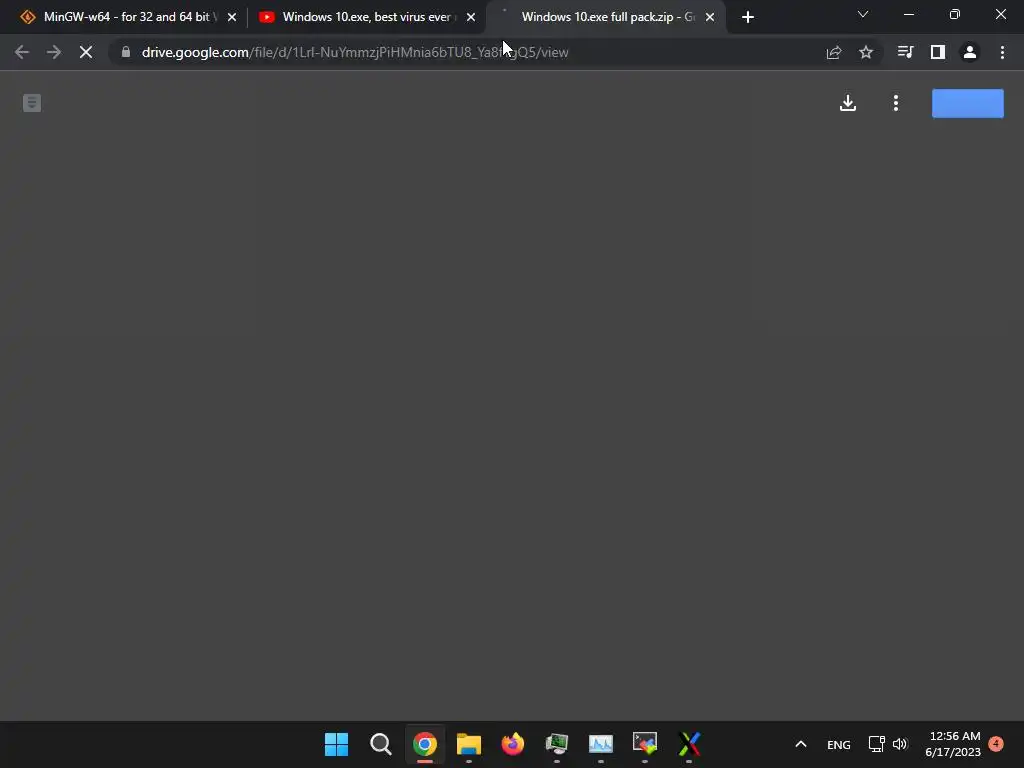
Task: Open resource graph app in taskbar
Action: click(601, 744)
